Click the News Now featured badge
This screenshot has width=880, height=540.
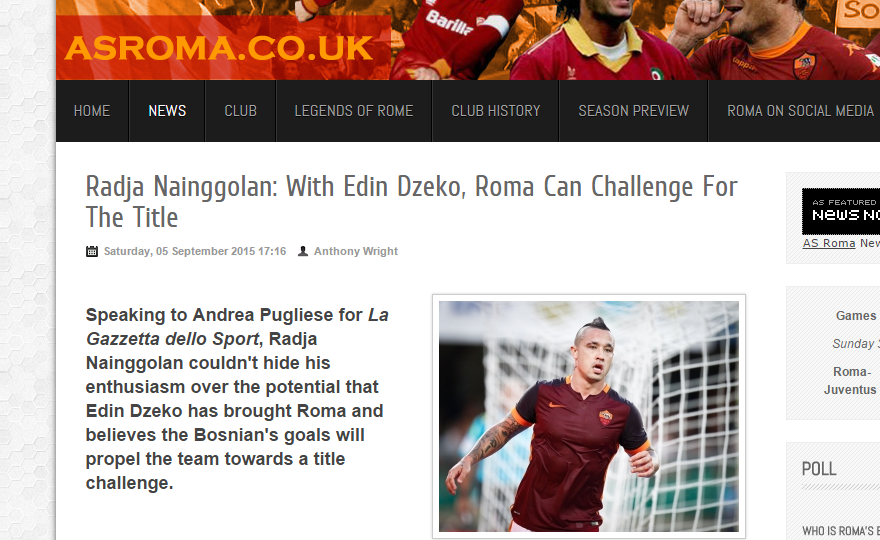pos(841,212)
